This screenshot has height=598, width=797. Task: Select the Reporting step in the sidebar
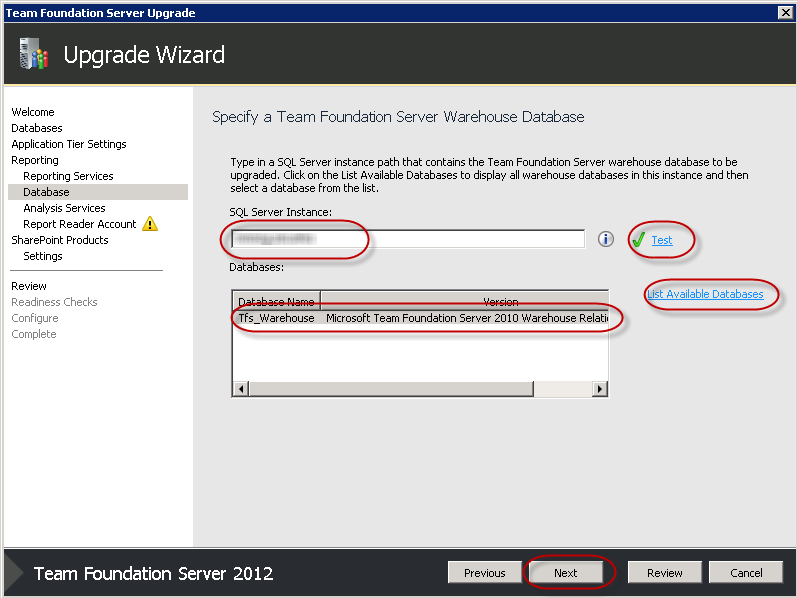coord(35,160)
